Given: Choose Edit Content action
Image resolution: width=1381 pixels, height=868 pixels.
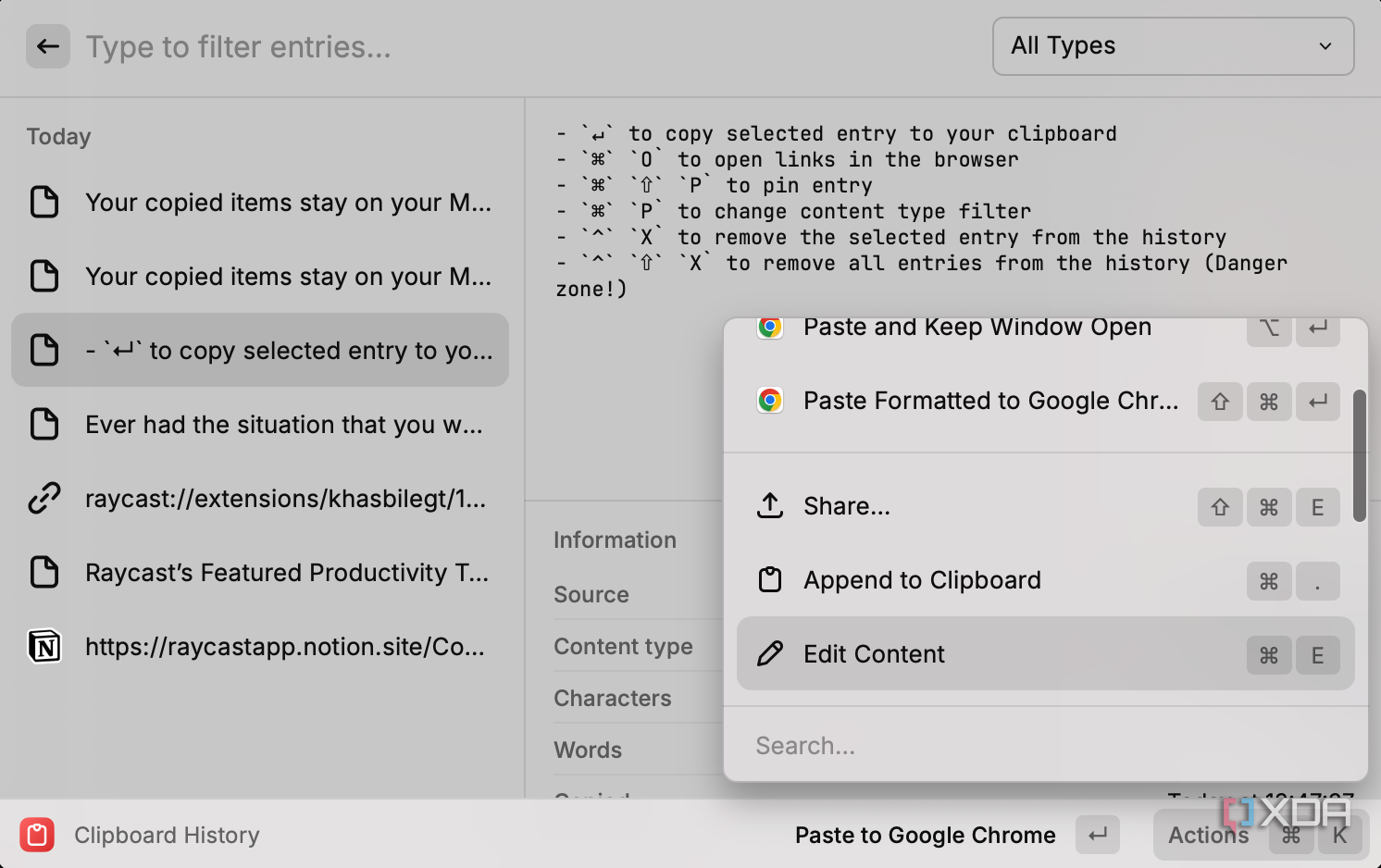Looking at the screenshot, I should tap(1045, 653).
